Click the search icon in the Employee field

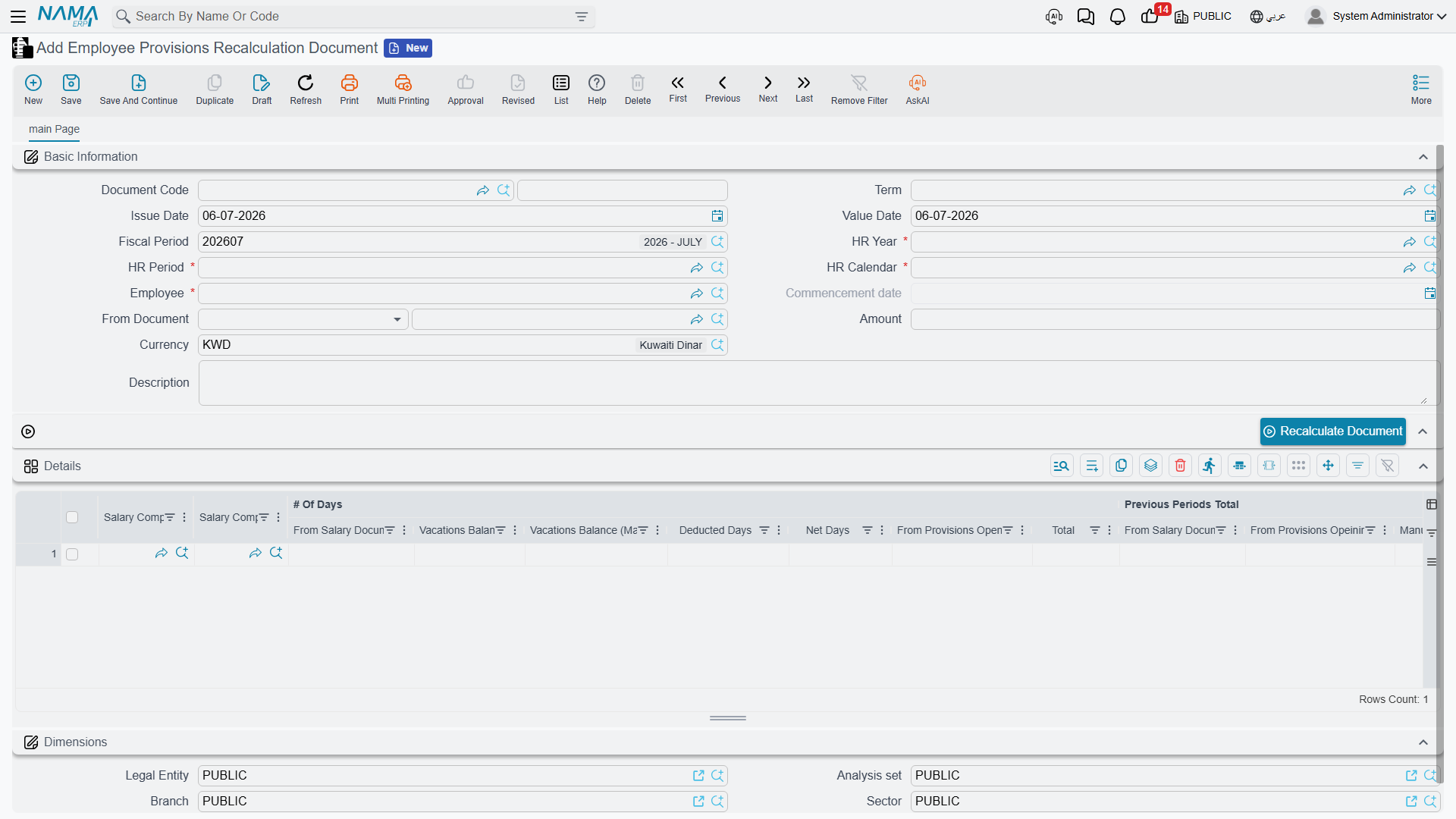tap(717, 293)
